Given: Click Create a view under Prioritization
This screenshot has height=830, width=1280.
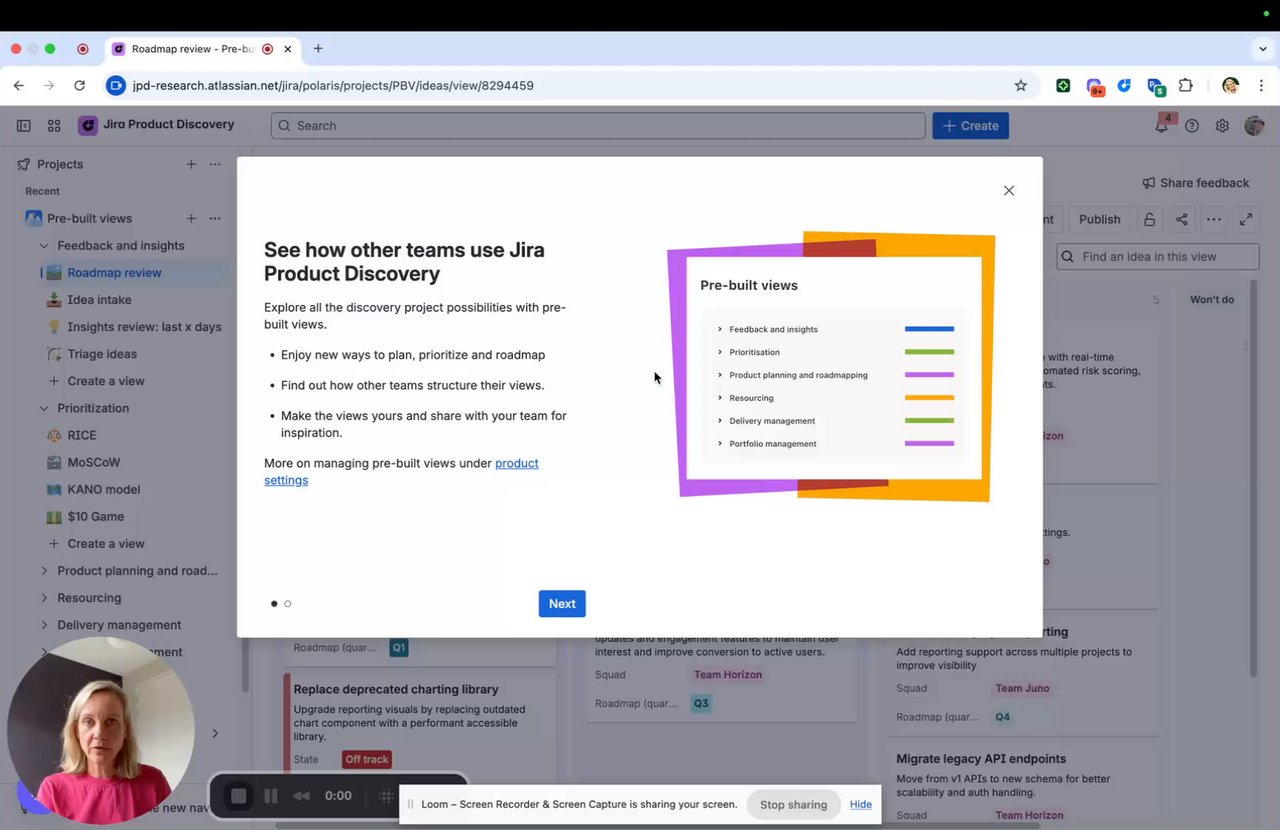Looking at the screenshot, I should click(106, 544).
